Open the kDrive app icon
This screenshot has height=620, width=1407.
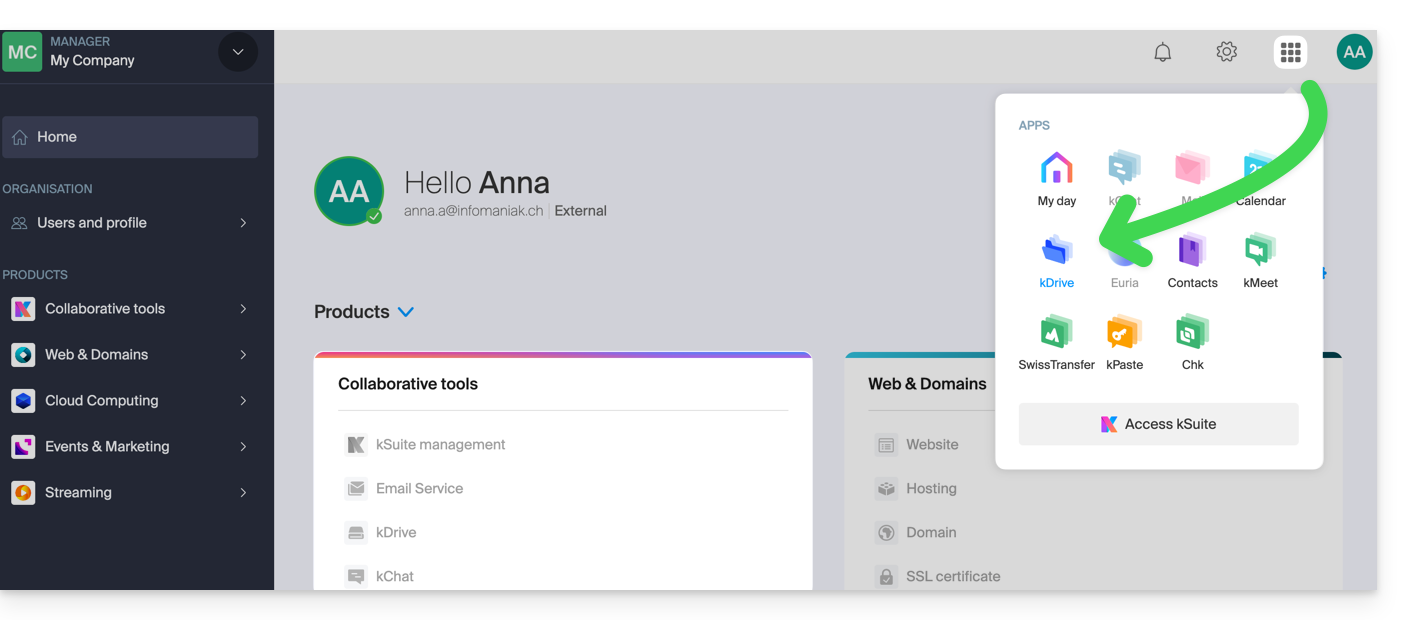(1056, 251)
